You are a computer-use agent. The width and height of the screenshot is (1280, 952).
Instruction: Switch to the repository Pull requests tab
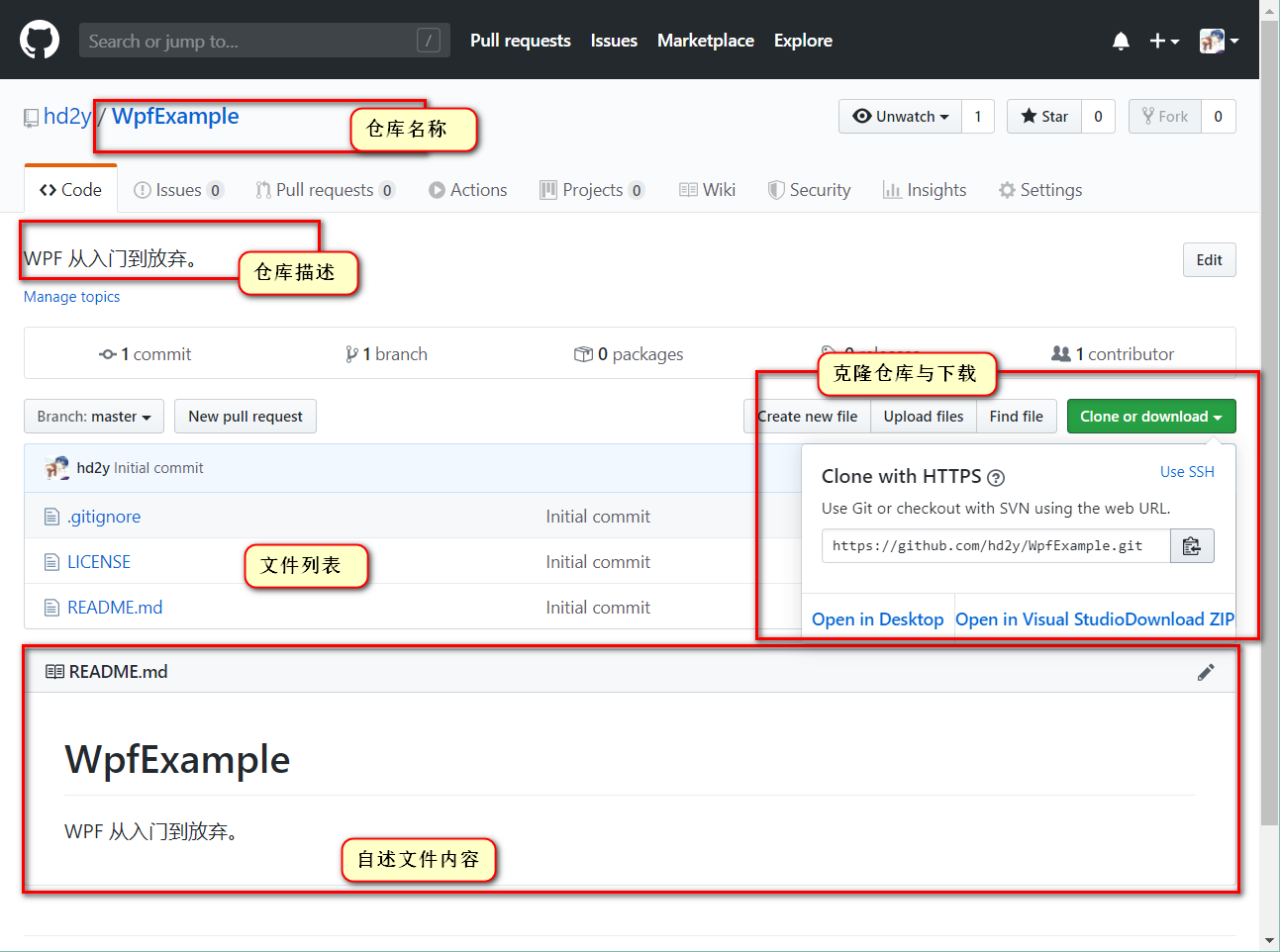point(325,190)
